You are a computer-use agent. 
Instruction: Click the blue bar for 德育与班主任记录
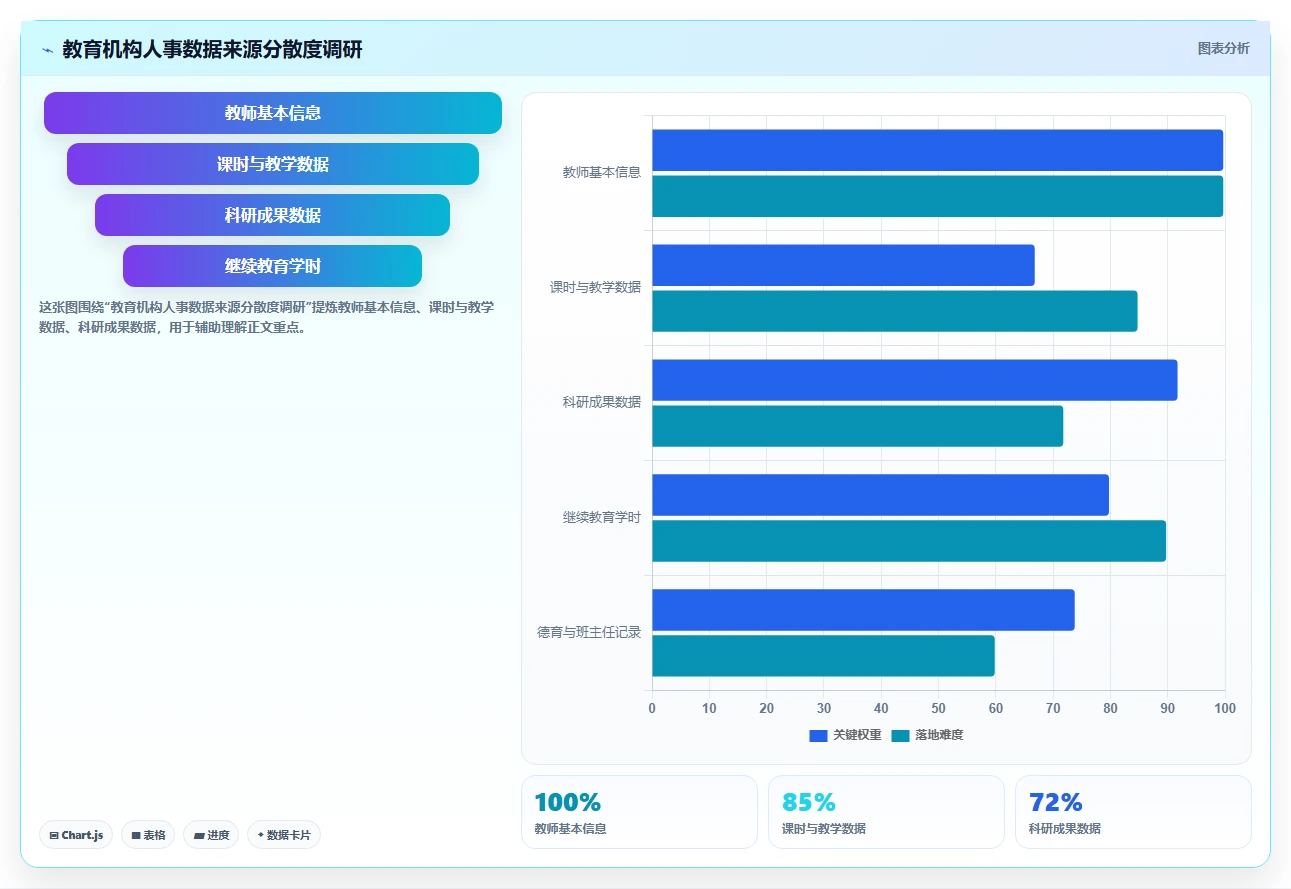pos(863,610)
